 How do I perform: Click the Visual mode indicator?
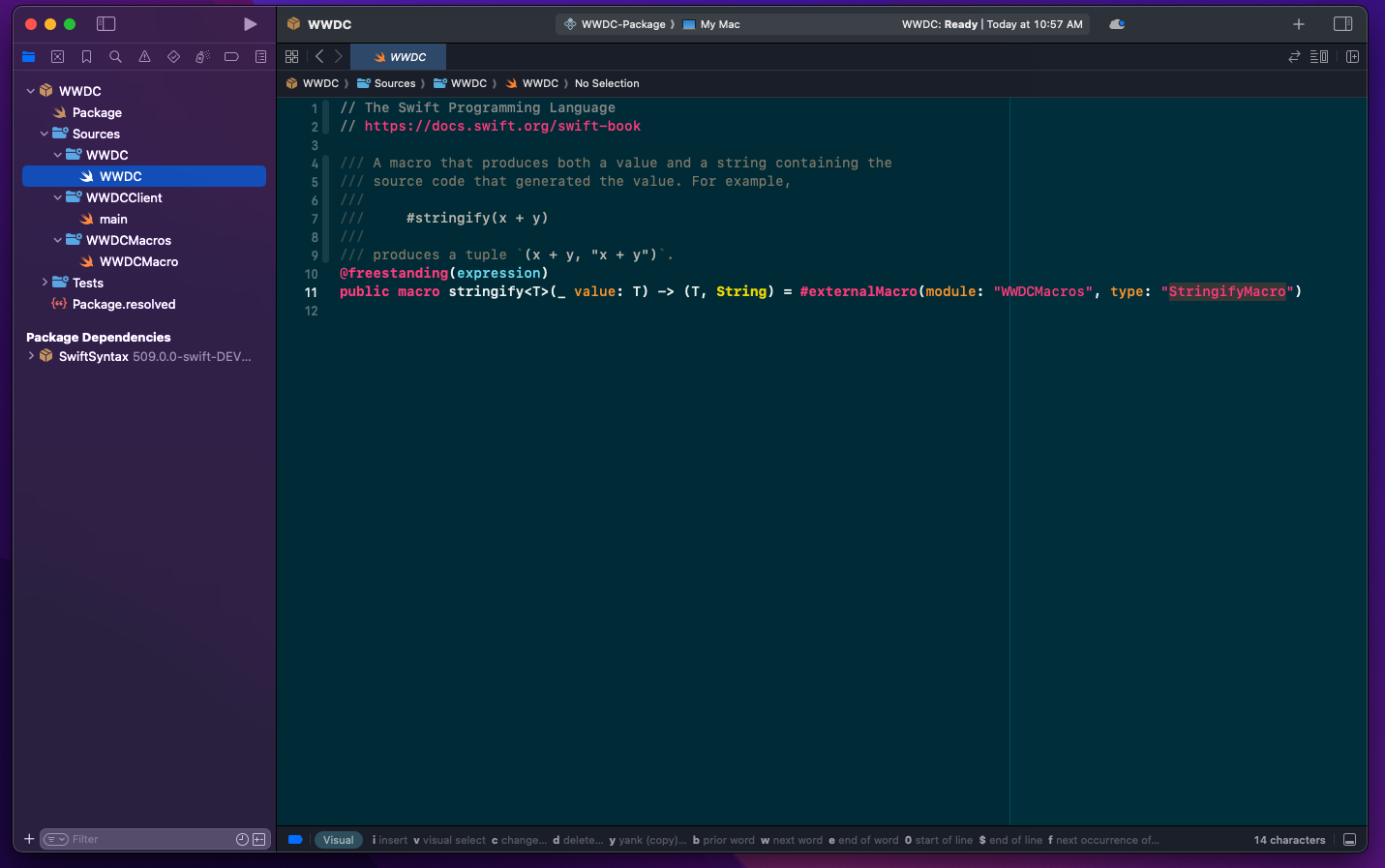(x=339, y=840)
